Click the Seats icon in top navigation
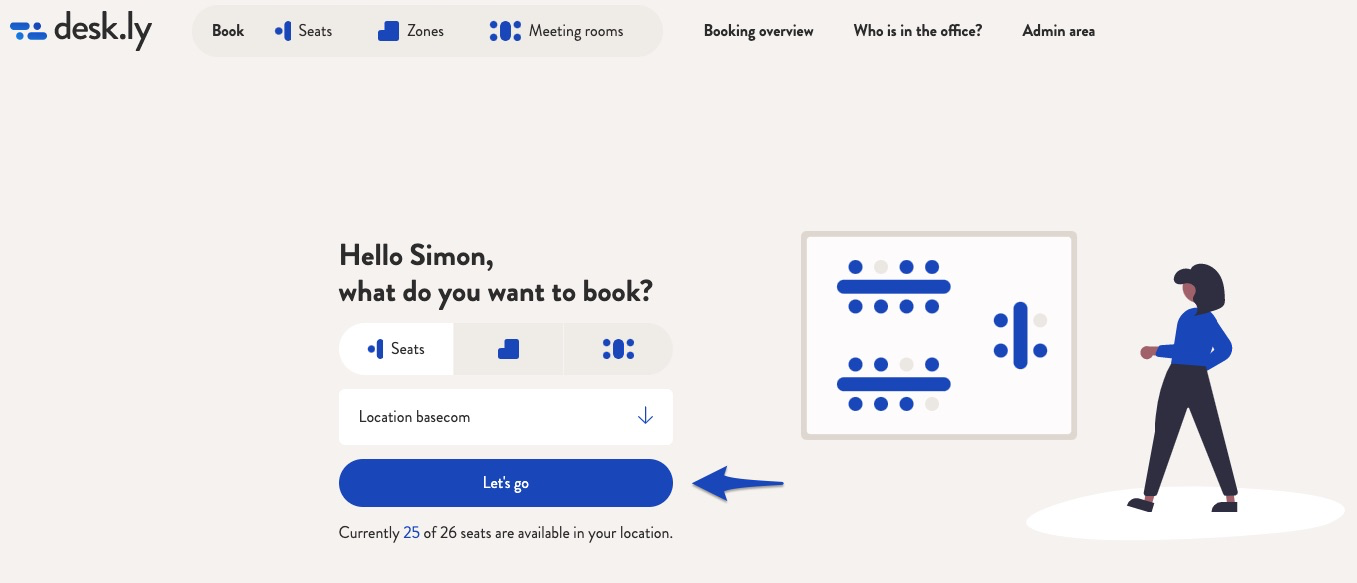 [282, 31]
